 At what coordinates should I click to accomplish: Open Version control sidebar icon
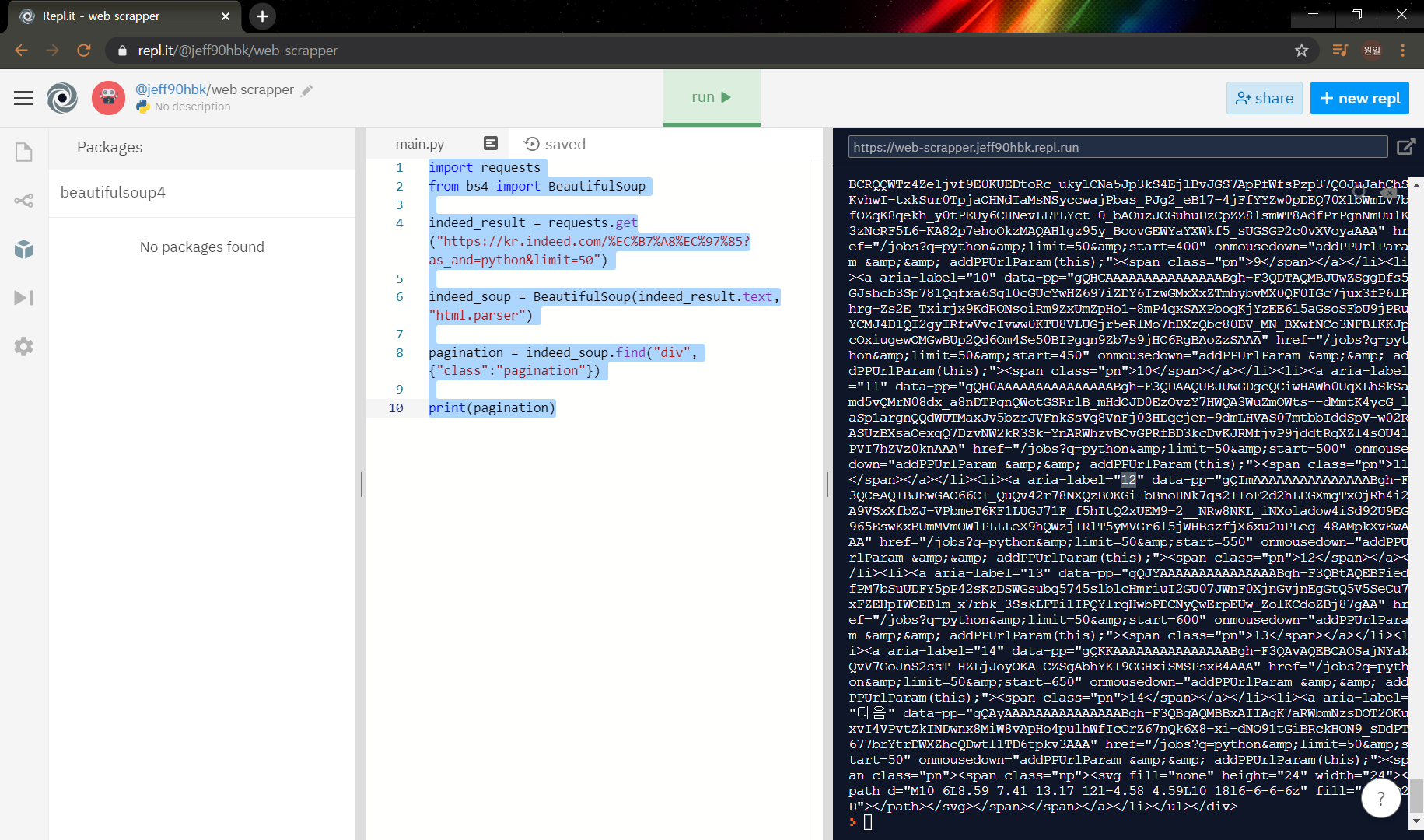(24, 201)
